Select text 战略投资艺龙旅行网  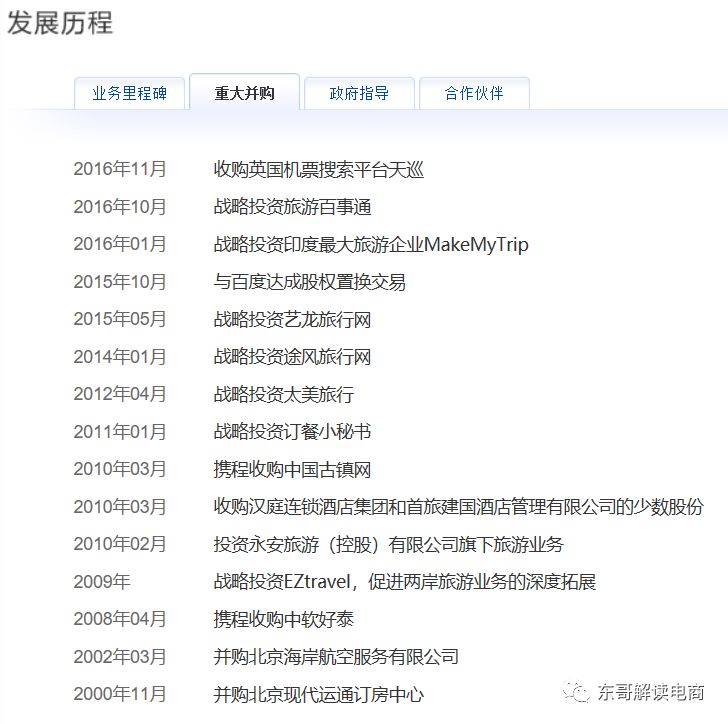(292, 320)
